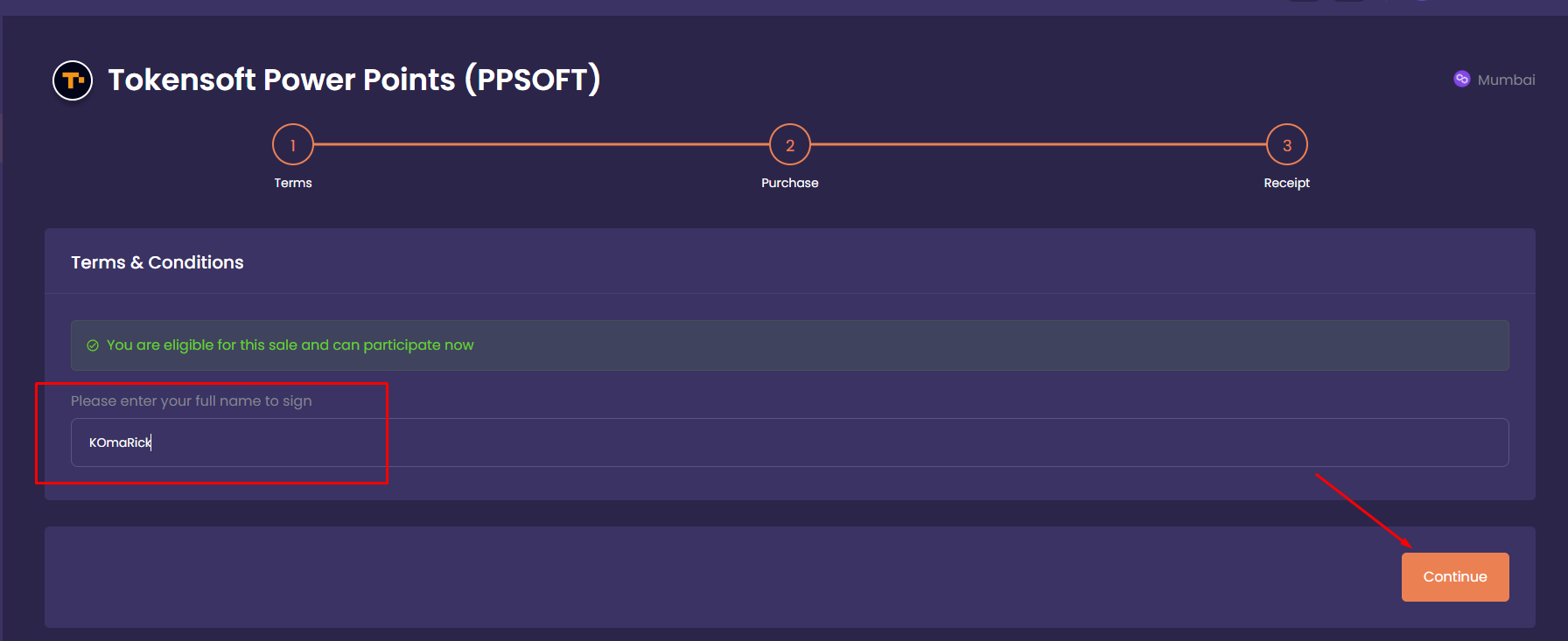Select the Receipt step label
Screen dimensions: 1568x641
click(1286, 183)
